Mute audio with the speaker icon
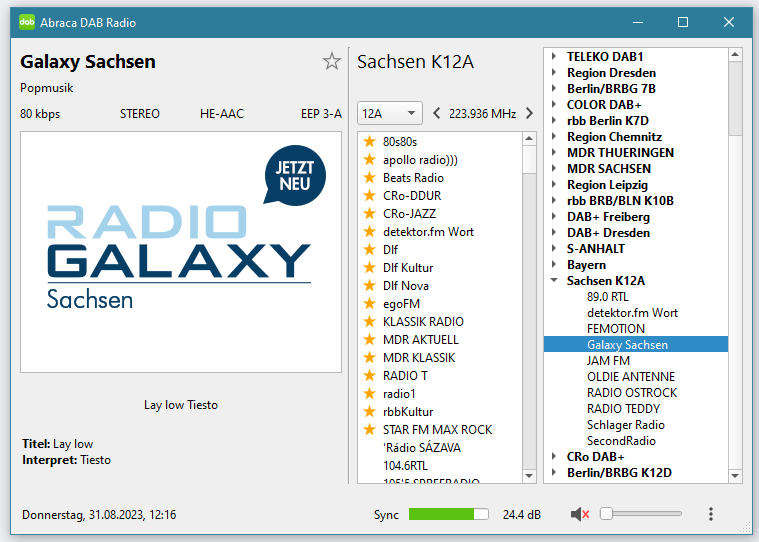The height and width of the screenshot is (542, 759). pos(579,514)
